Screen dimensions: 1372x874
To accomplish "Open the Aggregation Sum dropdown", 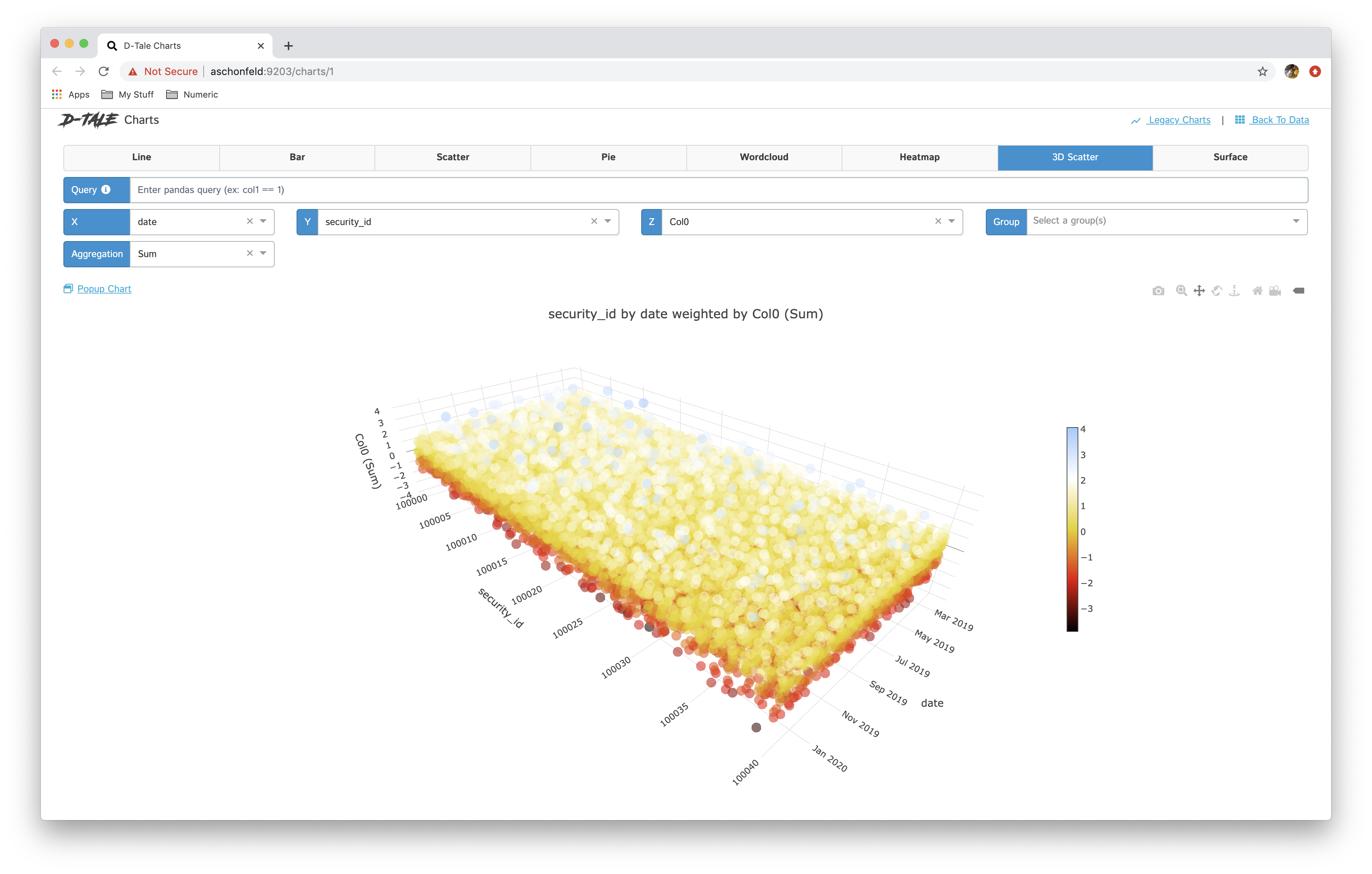I will (x=263, y=253).
